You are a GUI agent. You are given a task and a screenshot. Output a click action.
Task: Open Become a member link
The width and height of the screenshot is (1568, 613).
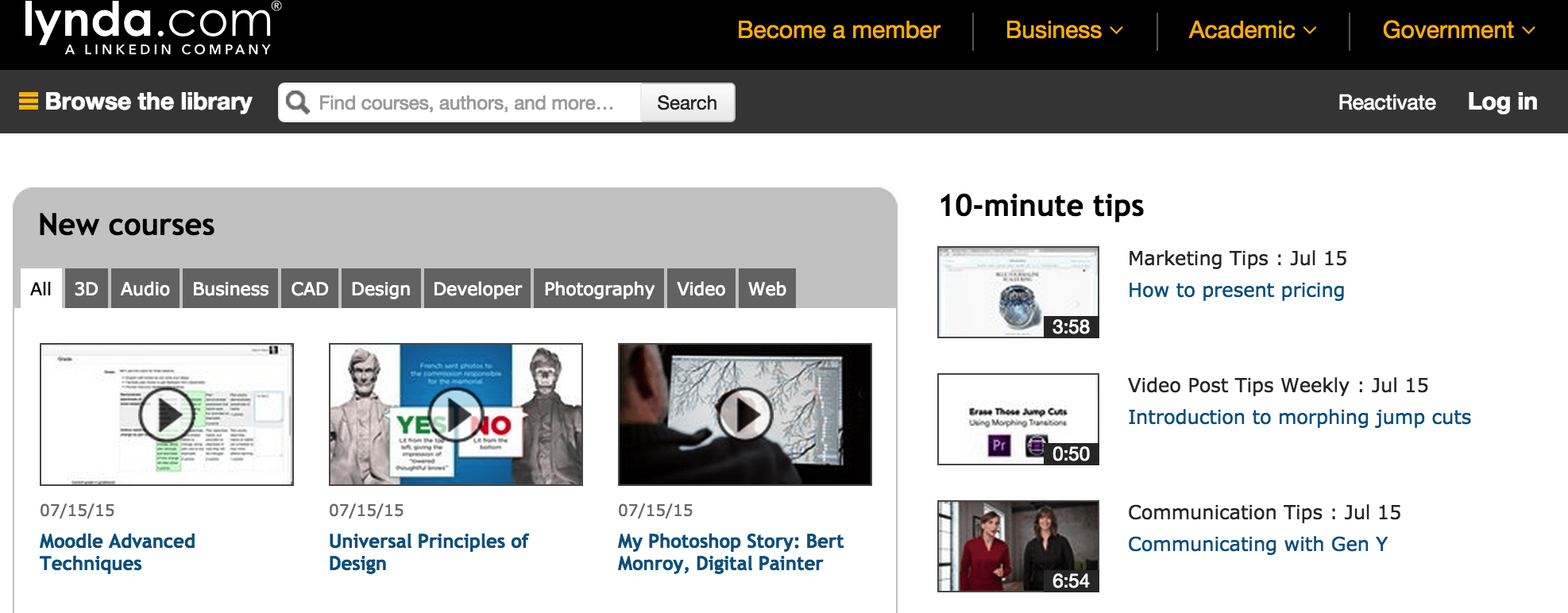838,30
